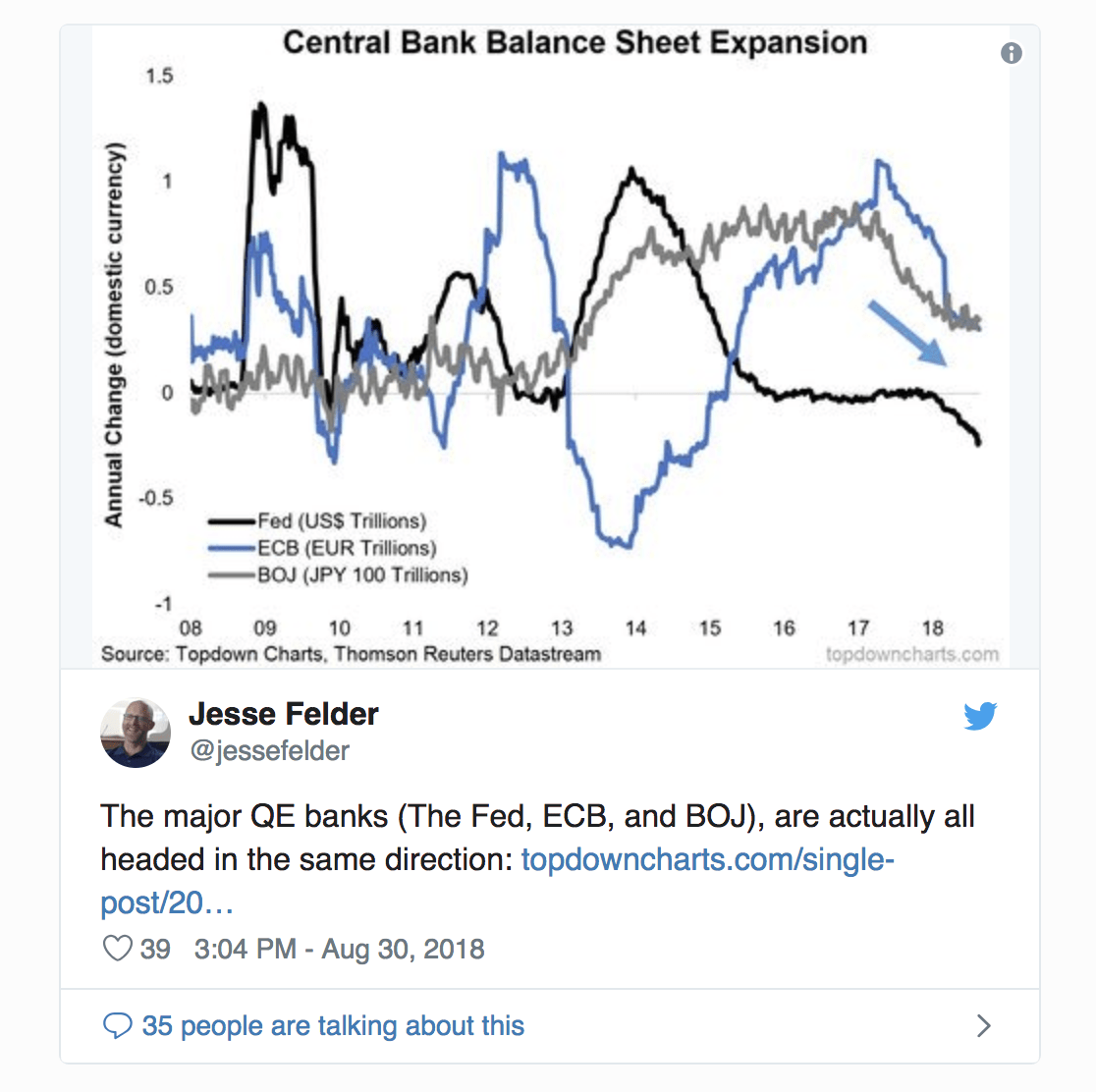Open the Central Bank Balance Sheet chart image
1096x1092 pixels.
coord(550,347)
